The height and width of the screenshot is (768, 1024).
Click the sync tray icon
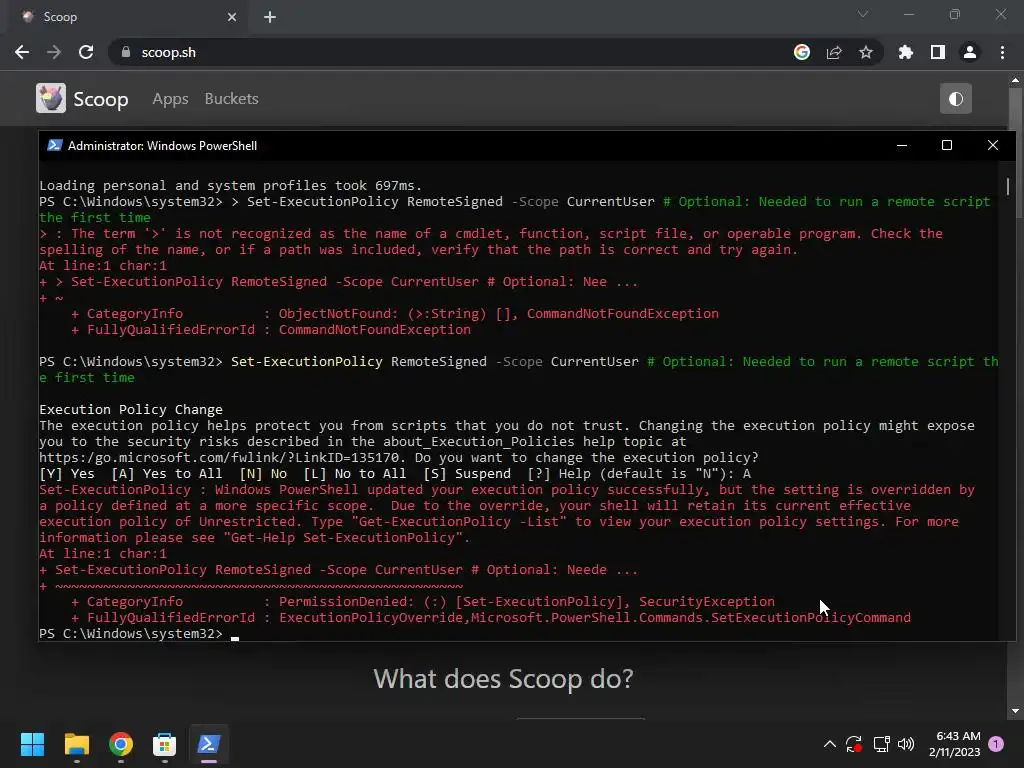coord(854,744)
